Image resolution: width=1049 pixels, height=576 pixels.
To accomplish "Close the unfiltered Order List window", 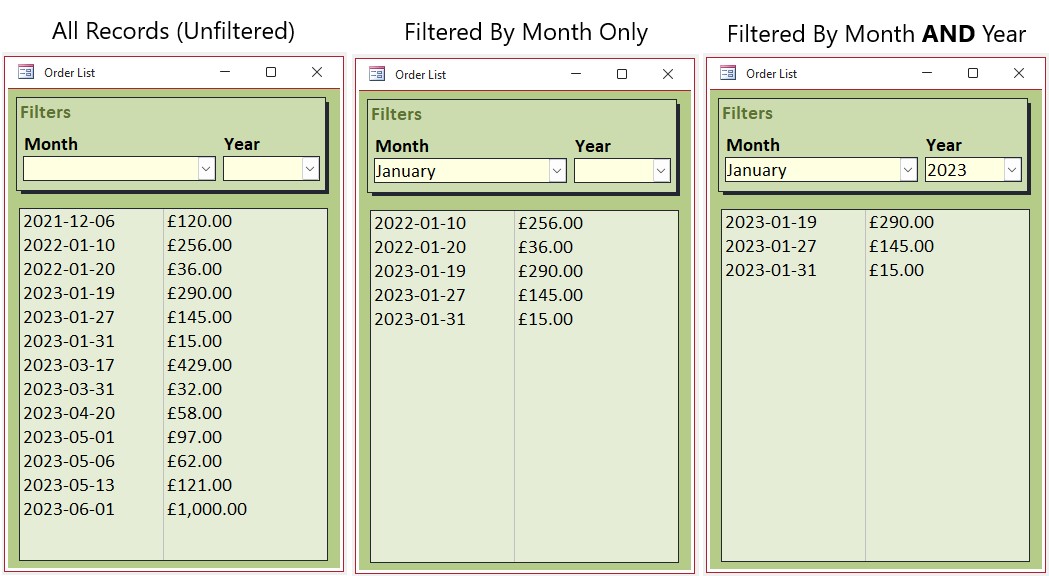I will point(317,72).
